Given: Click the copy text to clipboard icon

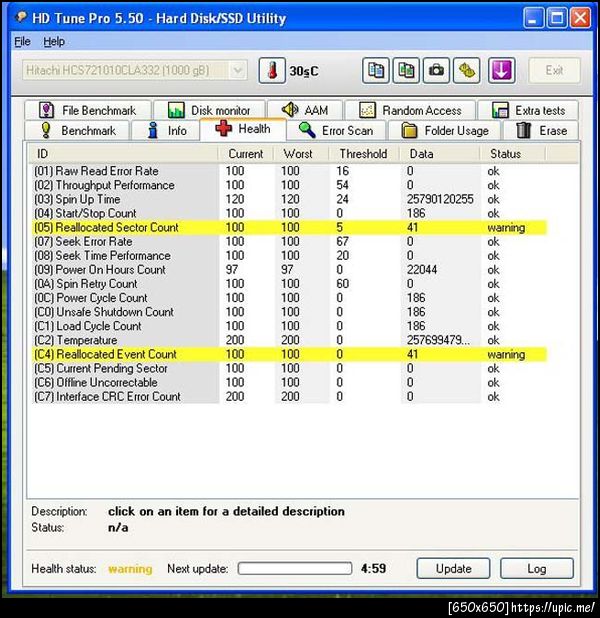Looking at the screenshot, I should pos(376,71).
